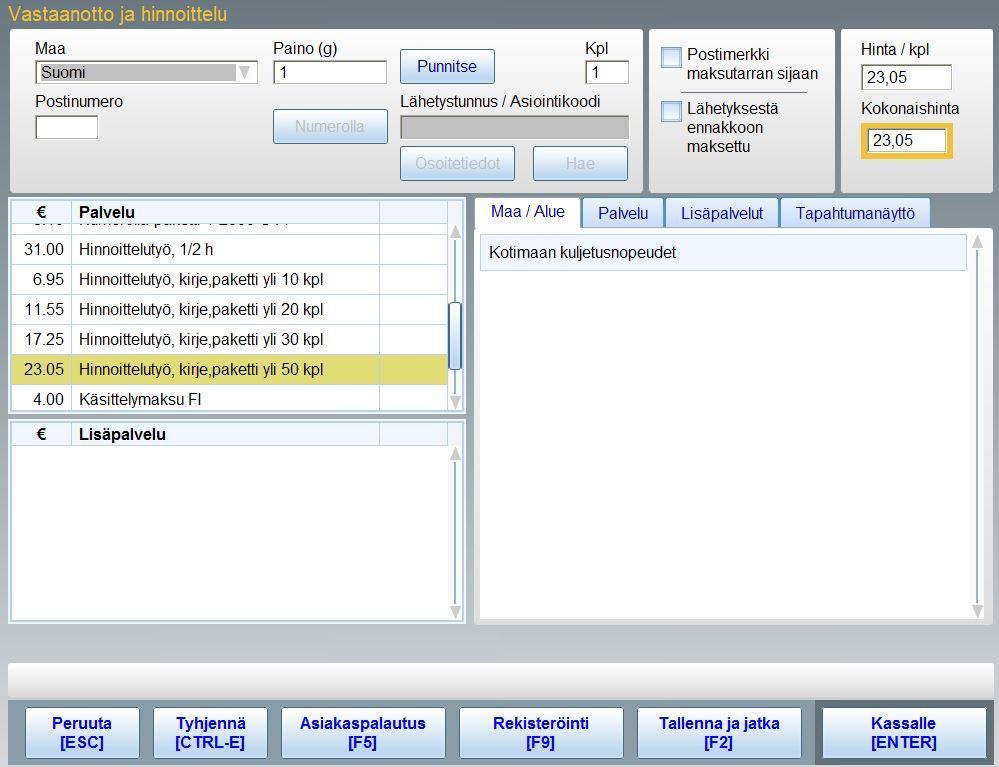This screenshot has height=767, width=999.
Task: Select Kotimaan kuljetusnopeudet list item
Action: [x=723, y=253]
